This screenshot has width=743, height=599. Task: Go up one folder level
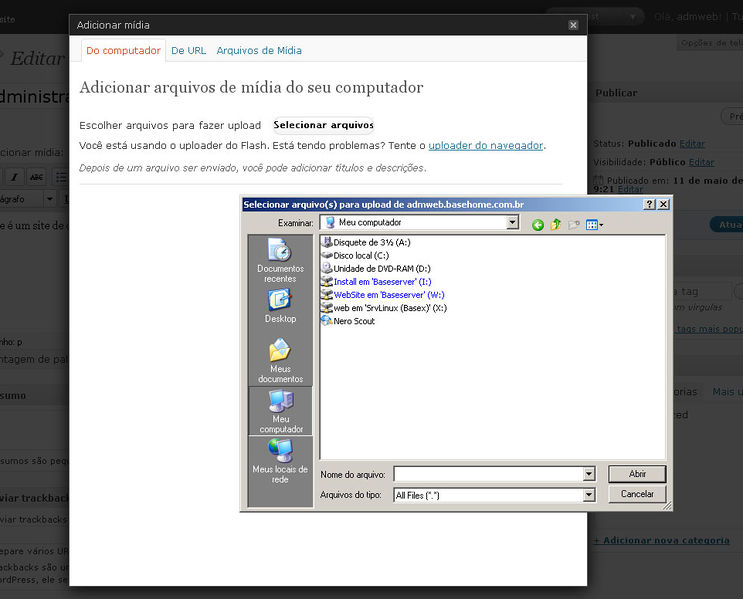click(556, 224)
